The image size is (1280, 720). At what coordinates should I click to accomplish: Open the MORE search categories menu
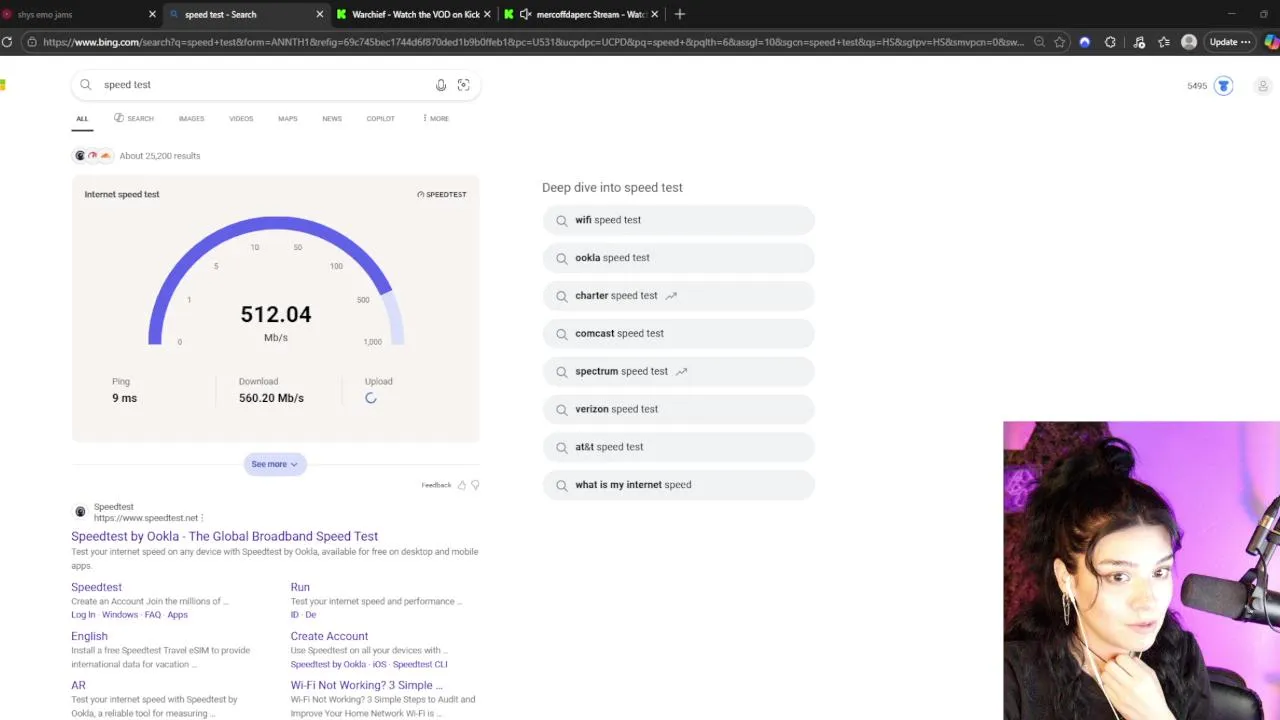pos(436,118)
